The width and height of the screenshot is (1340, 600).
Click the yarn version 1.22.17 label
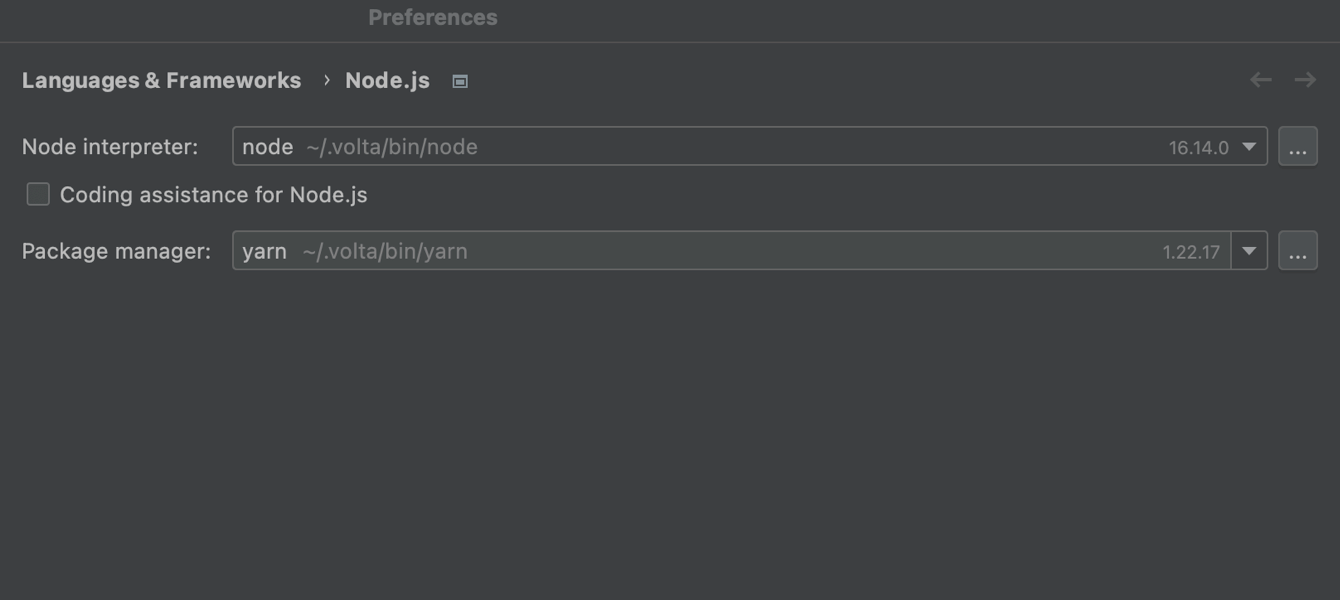1190,252
